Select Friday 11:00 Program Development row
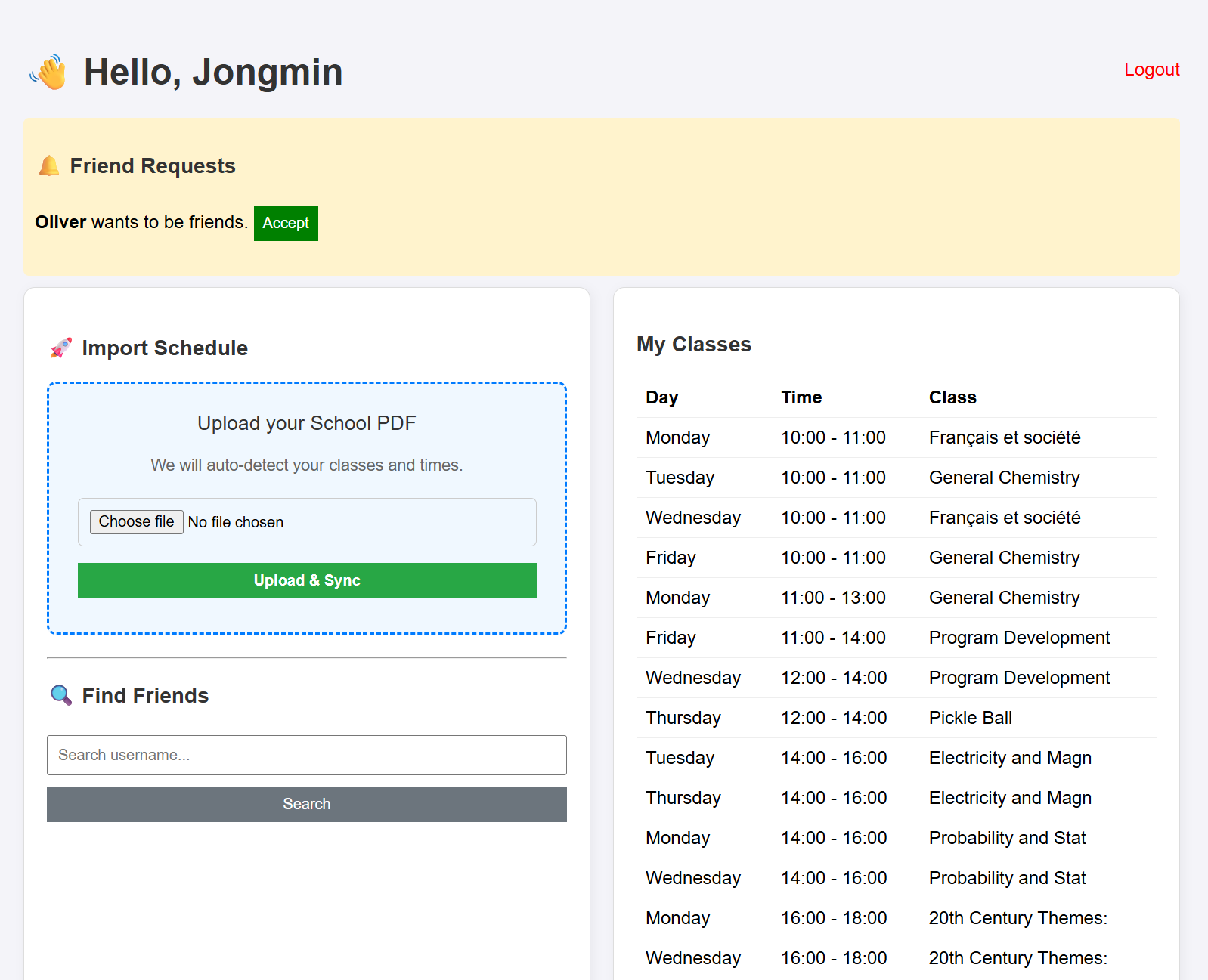The image size is (1208, 980). click(896, 638)
